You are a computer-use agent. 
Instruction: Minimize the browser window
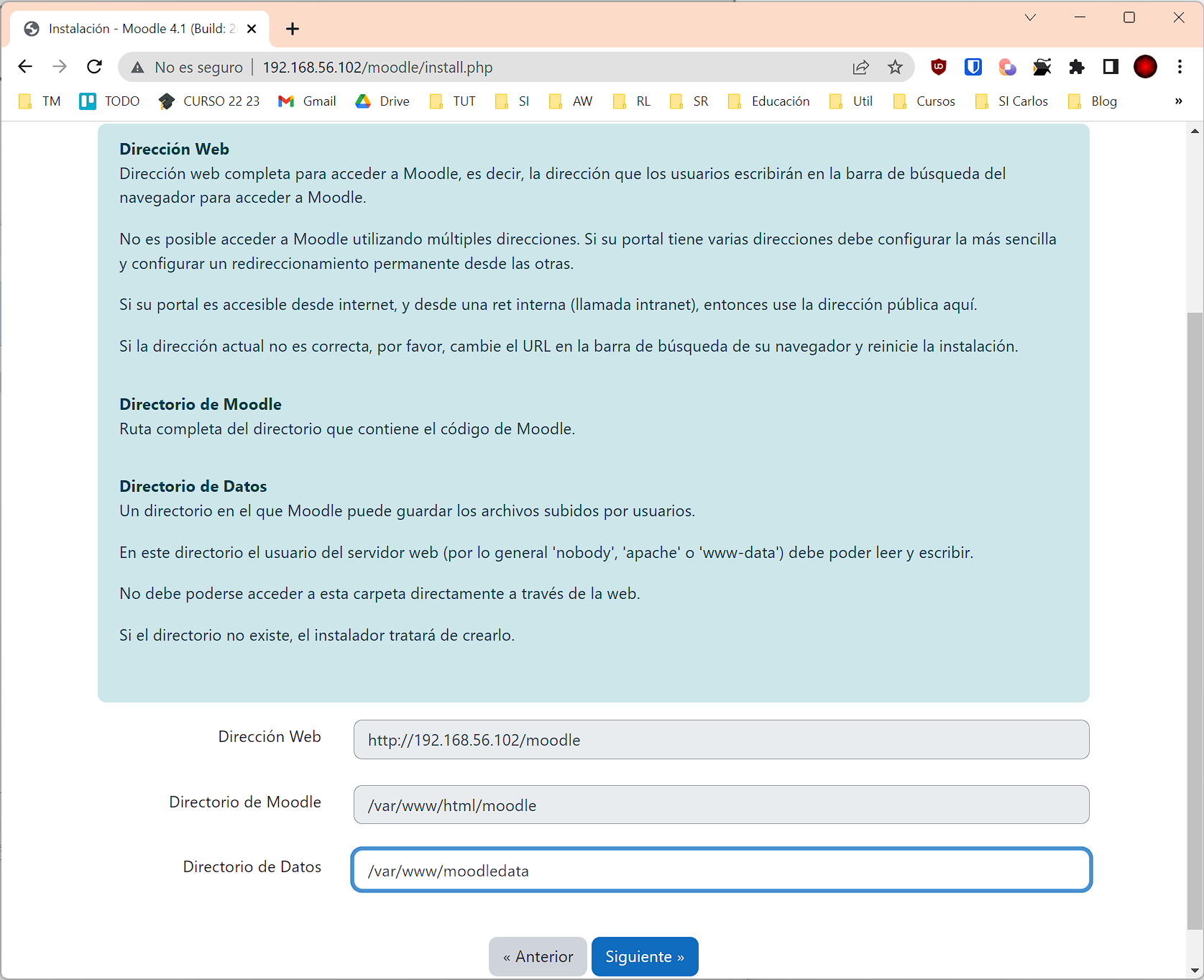pos(1080,17)
